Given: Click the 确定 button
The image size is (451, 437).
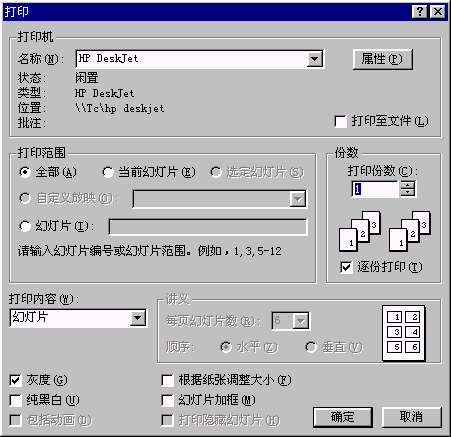Looking at the screenshot, I should point(343,417).
